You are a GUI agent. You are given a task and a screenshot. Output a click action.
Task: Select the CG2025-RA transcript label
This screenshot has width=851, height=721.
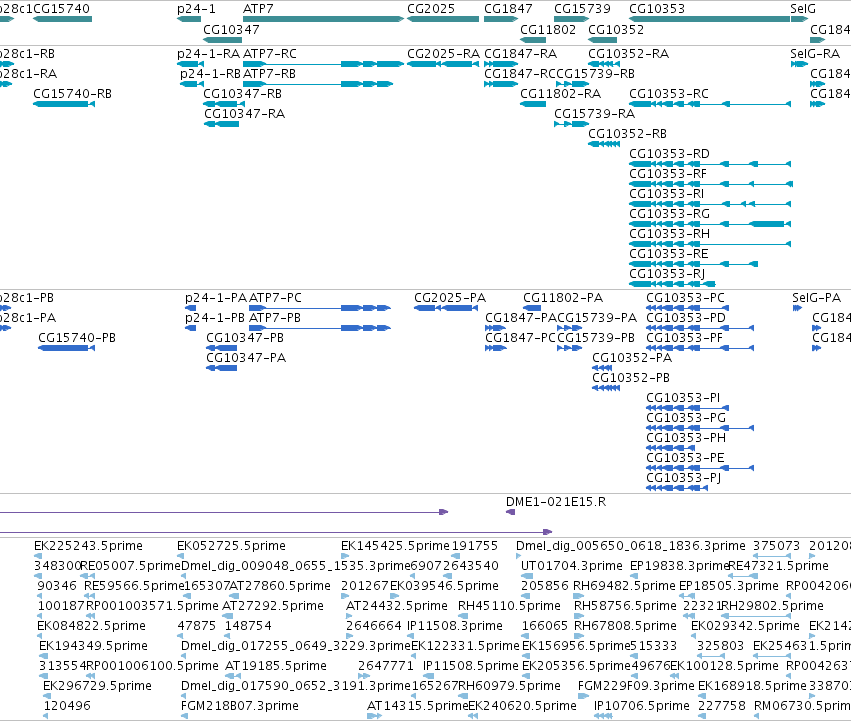click(x=443, y=54)
